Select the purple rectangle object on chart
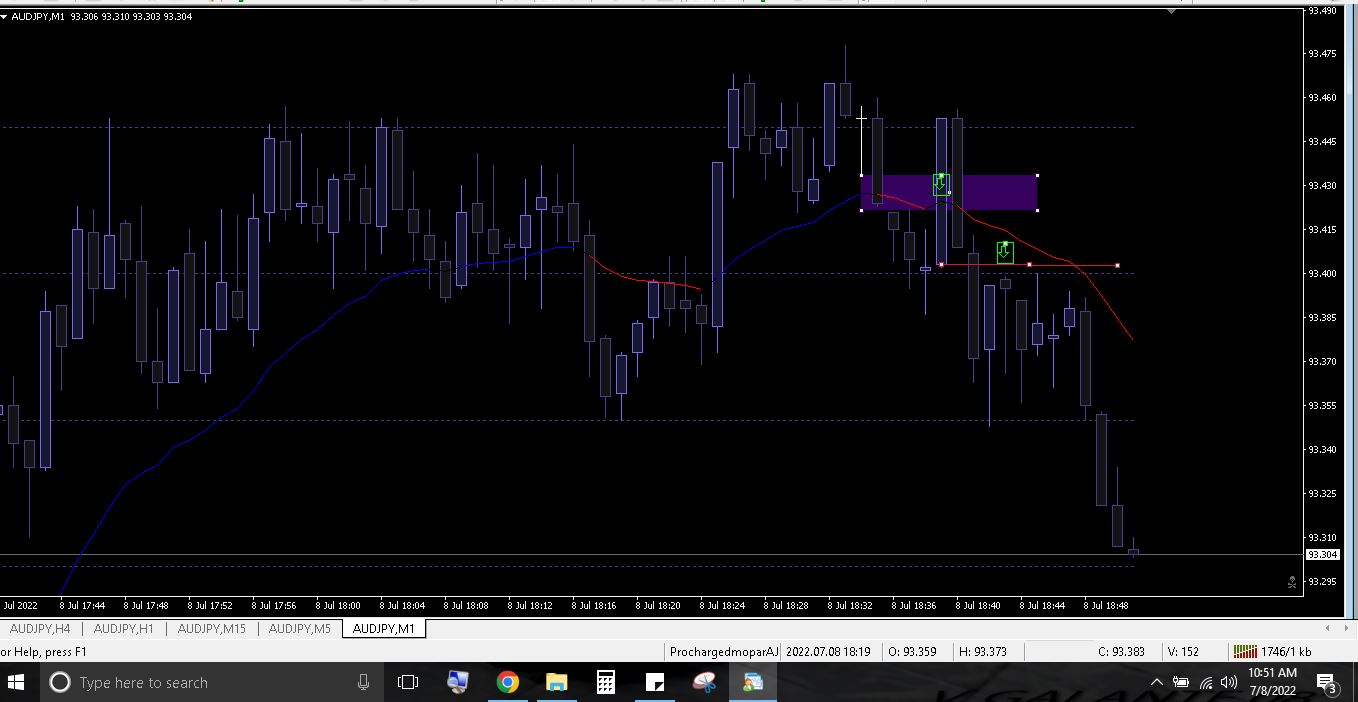This screenshot has width=1358, height=702. 949,192
